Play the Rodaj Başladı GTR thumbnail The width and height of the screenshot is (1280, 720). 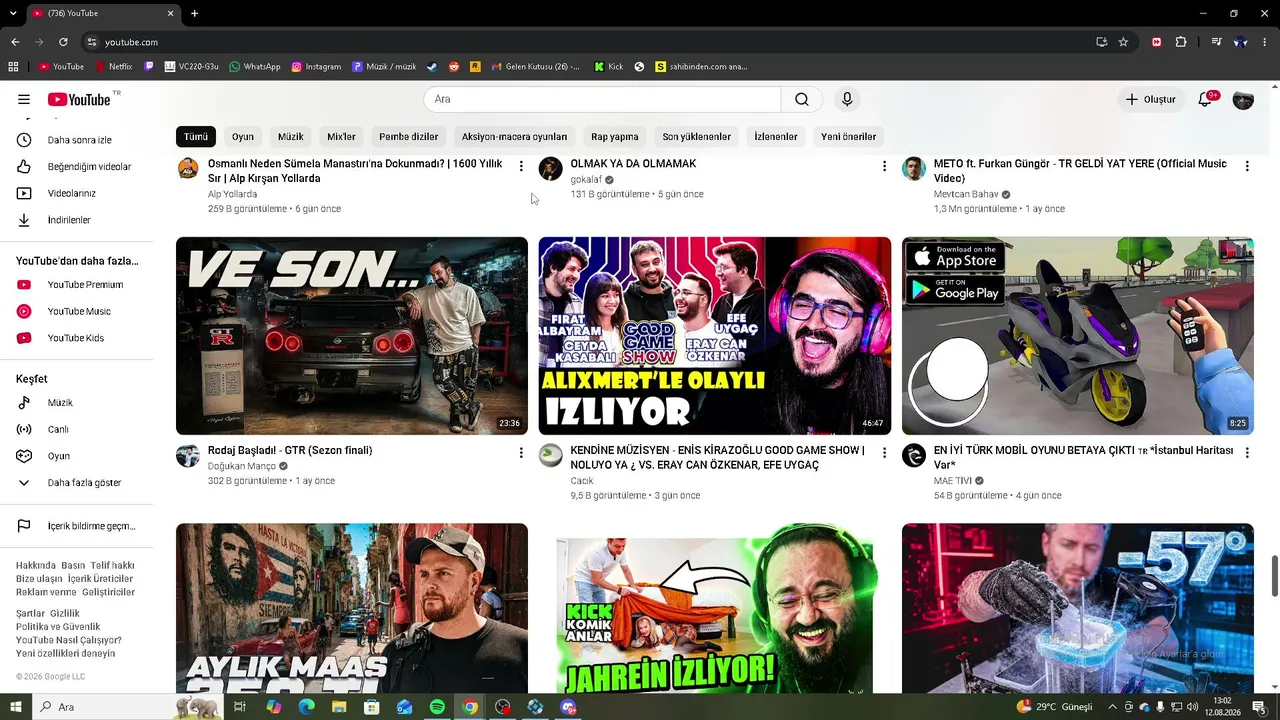coord(352,336)
